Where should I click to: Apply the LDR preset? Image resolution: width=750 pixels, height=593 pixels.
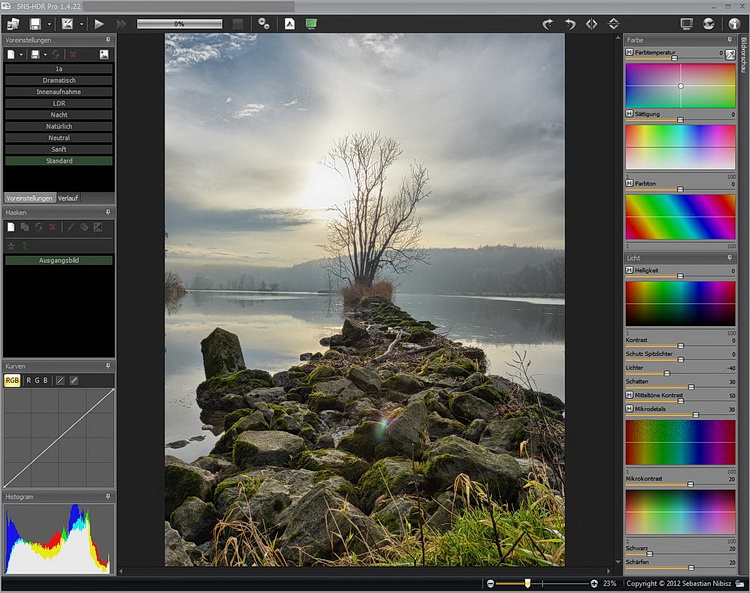coord(59,103)
